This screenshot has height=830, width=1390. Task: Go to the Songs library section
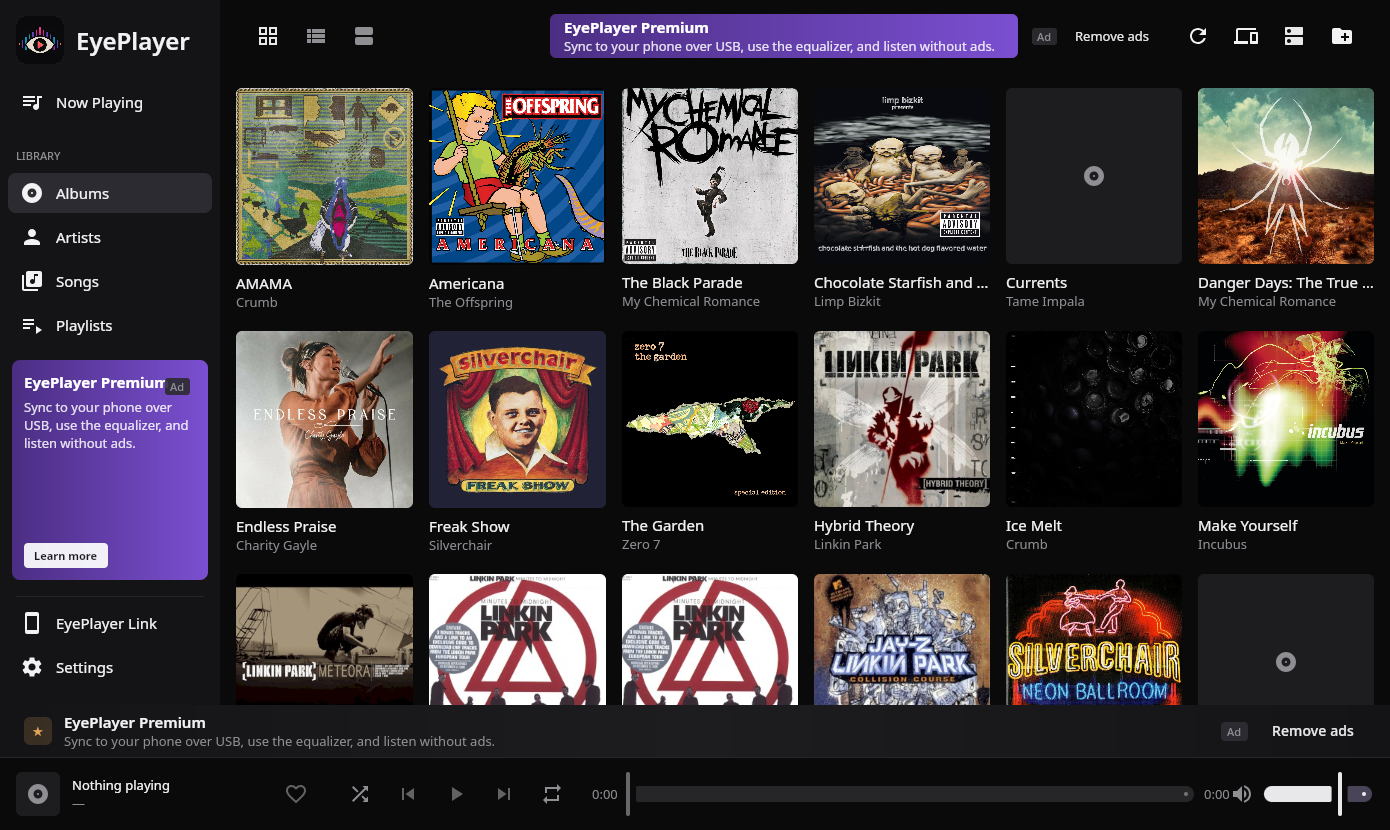110,281
